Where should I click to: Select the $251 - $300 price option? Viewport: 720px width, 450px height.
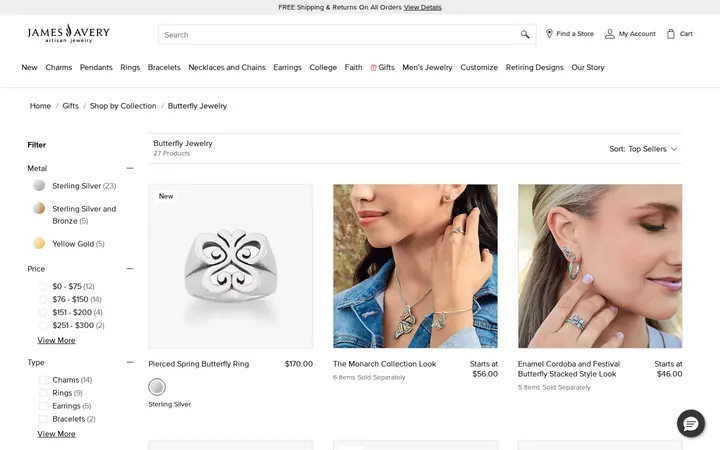[x=43, y=325]
